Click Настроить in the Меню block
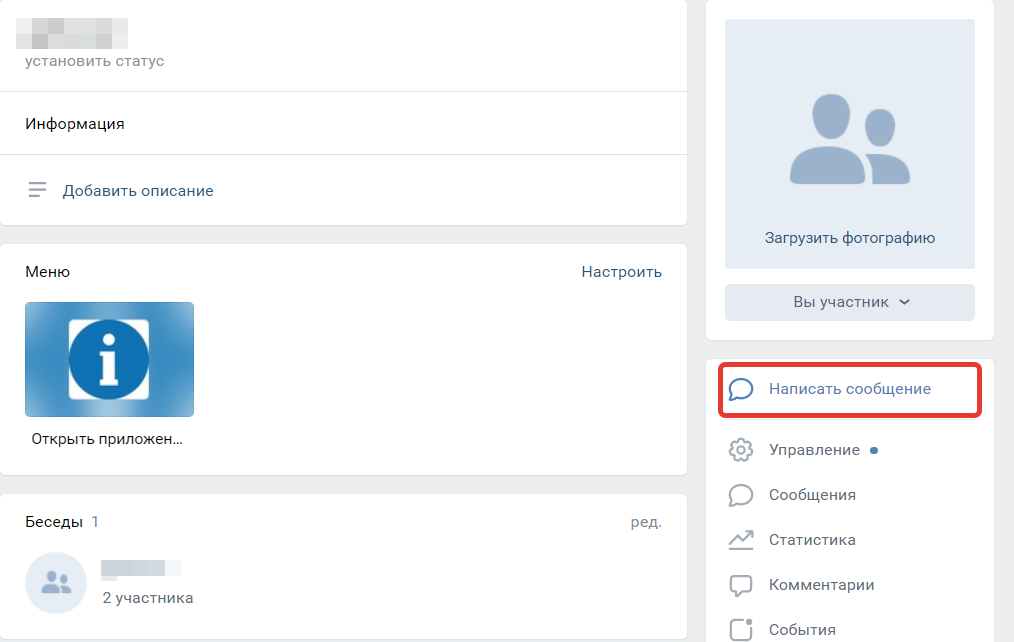This screenshot has height=642, width=1014. (621, 272)
